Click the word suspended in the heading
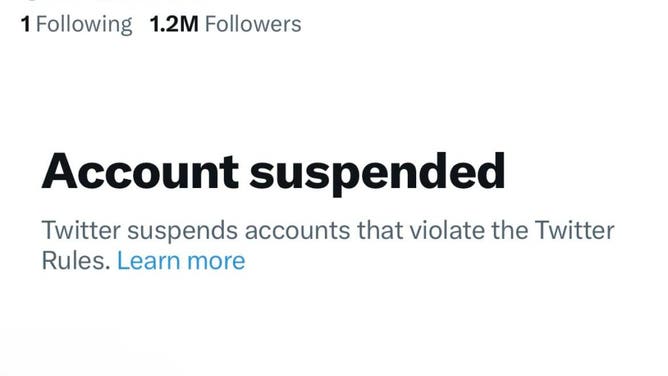This screenshot has height=376, width=668. [x=377, y=174]
